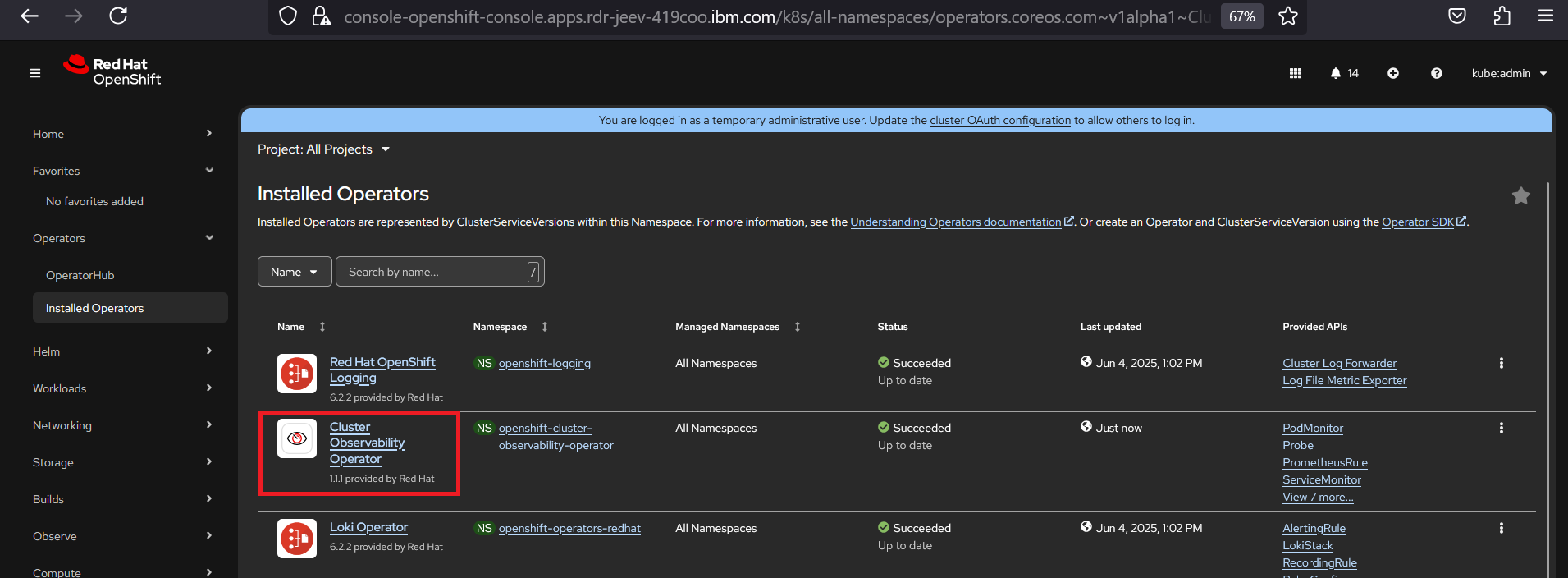
Task: Open the notifications bell
Action: point(1336,73)
